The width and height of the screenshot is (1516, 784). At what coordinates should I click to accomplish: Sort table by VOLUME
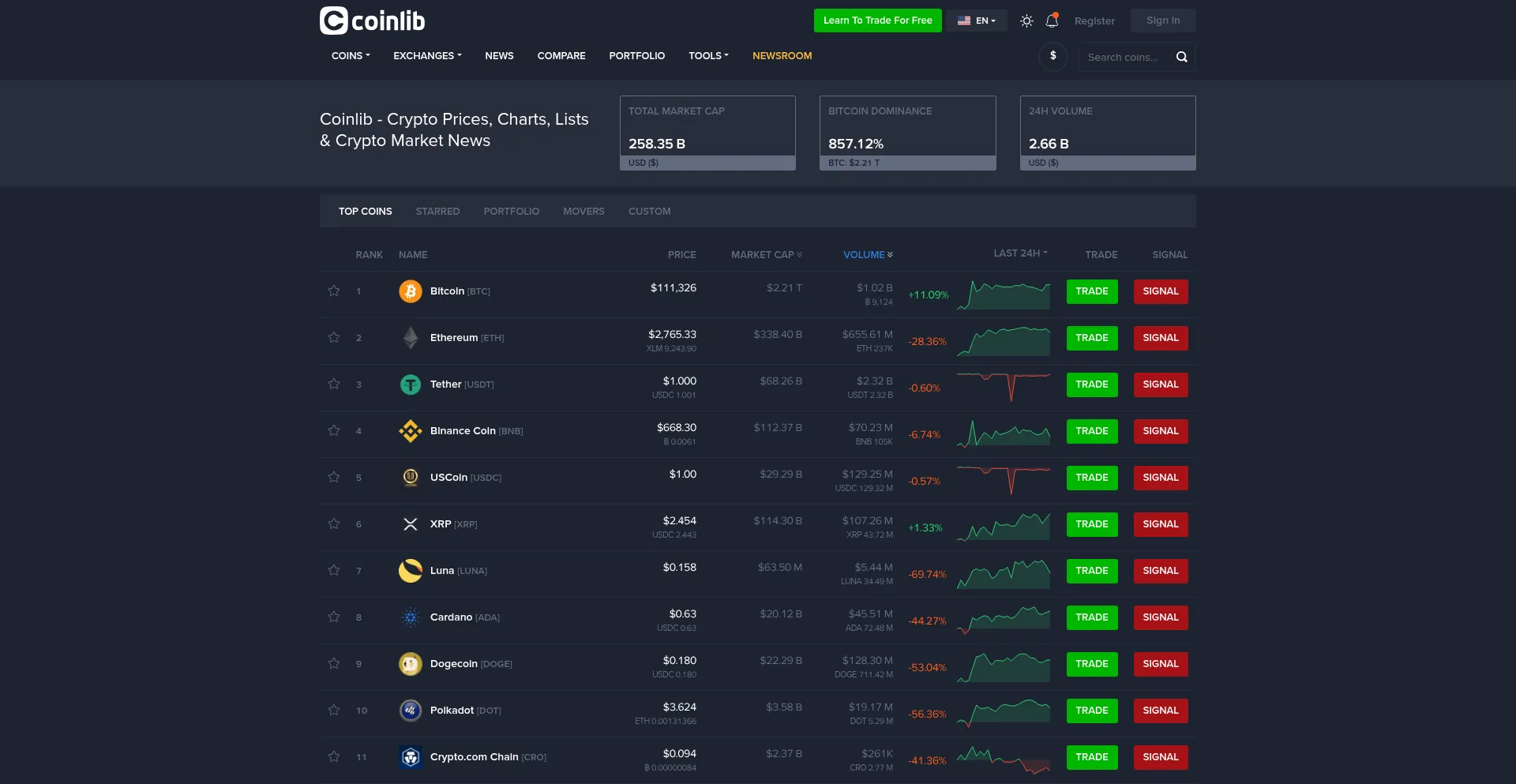(x=868, y=255)
